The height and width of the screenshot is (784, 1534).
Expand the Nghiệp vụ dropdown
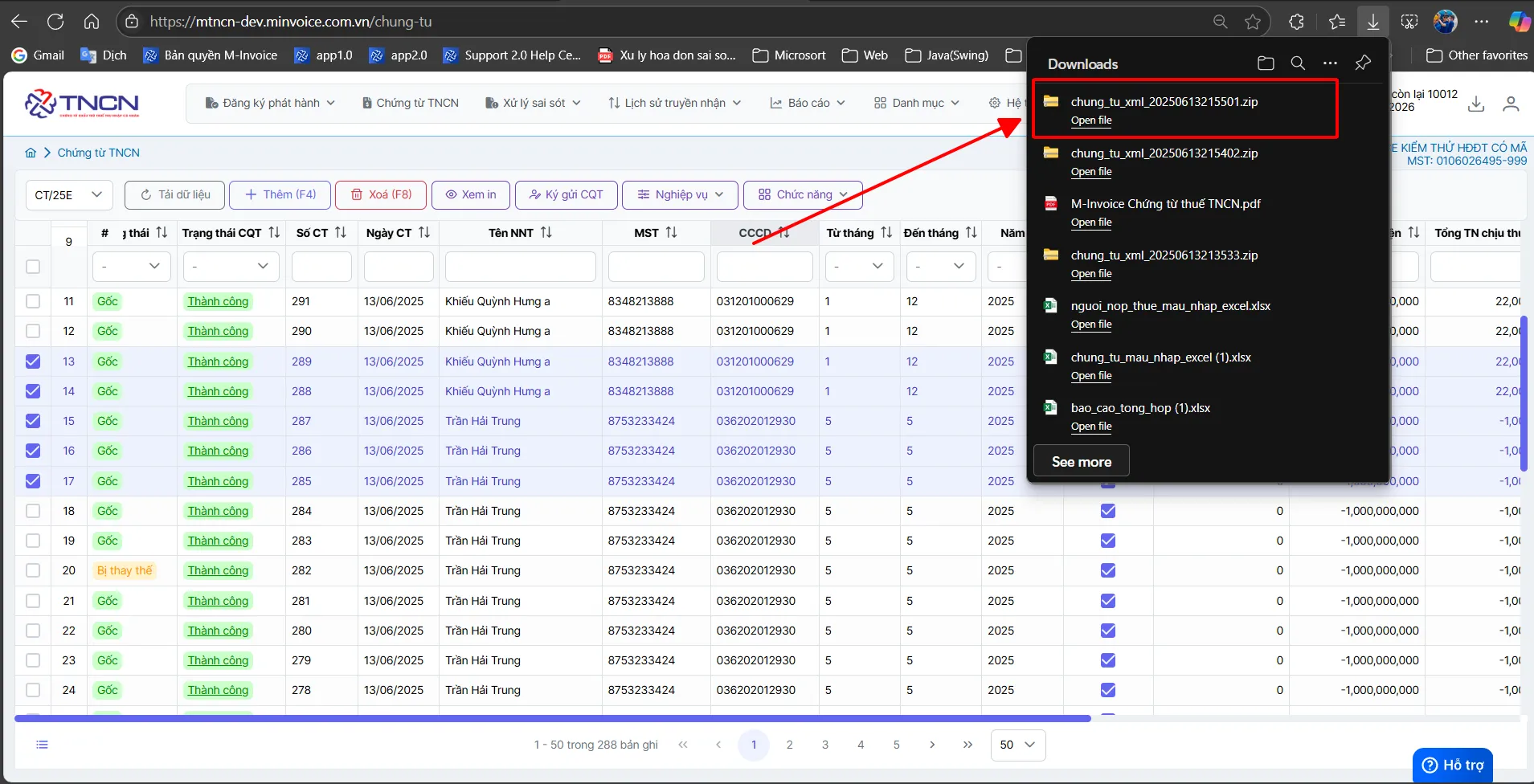(681, 194)
